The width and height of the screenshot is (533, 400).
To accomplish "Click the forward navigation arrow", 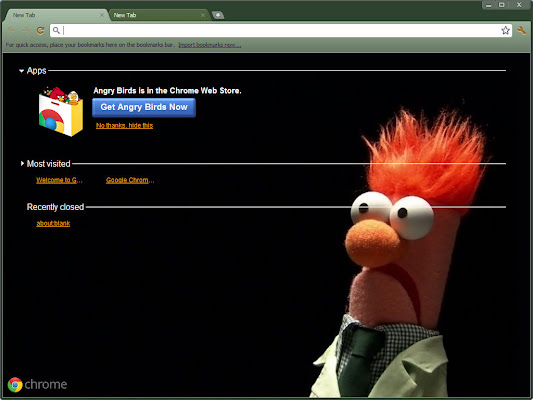I will click(26, 31).
